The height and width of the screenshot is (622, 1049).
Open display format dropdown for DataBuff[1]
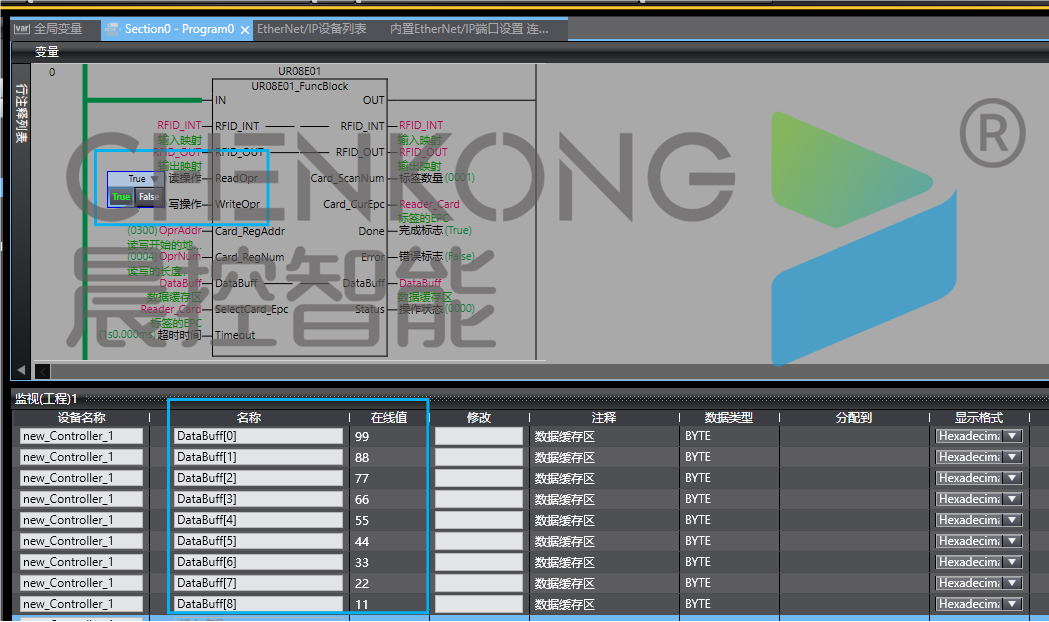point(1012,457)
